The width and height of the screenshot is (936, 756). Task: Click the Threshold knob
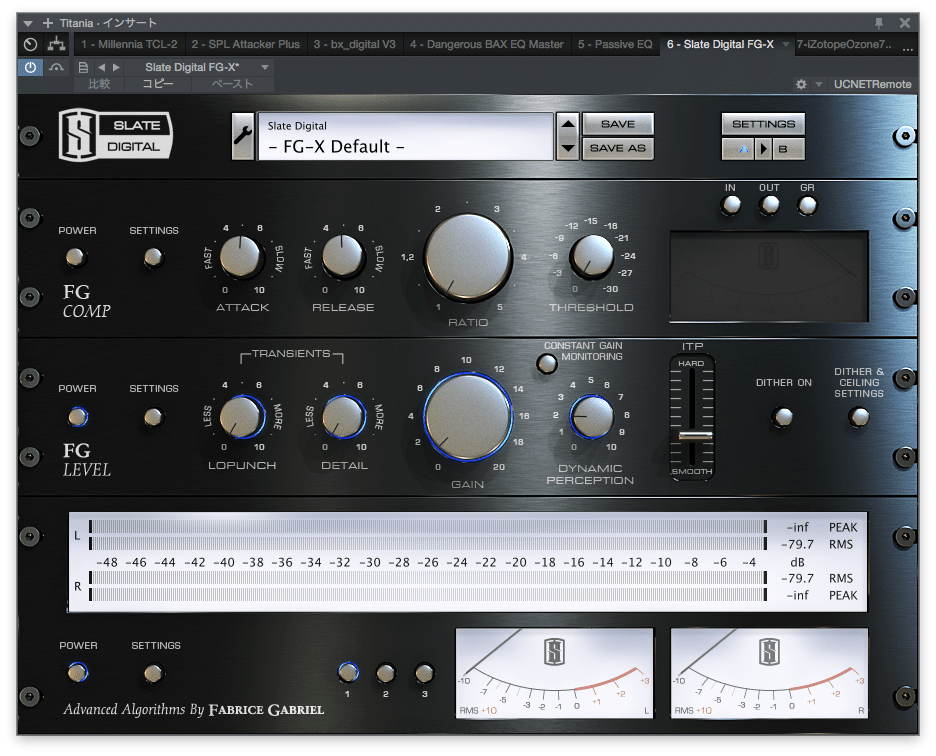(x=591, y=257)
